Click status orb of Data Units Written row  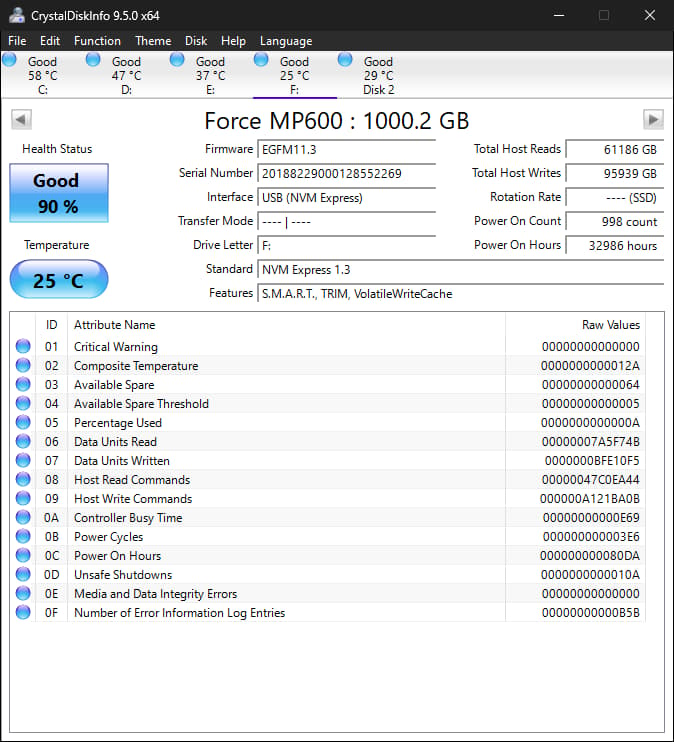23,460
